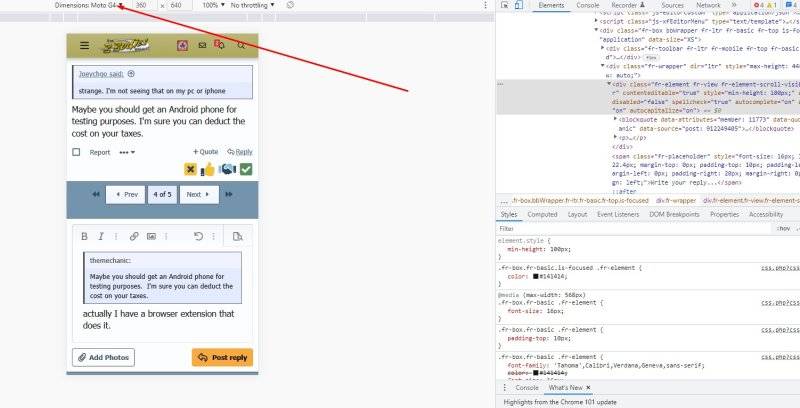
Task: Open more options after undo icon
Action: [214, 236]
